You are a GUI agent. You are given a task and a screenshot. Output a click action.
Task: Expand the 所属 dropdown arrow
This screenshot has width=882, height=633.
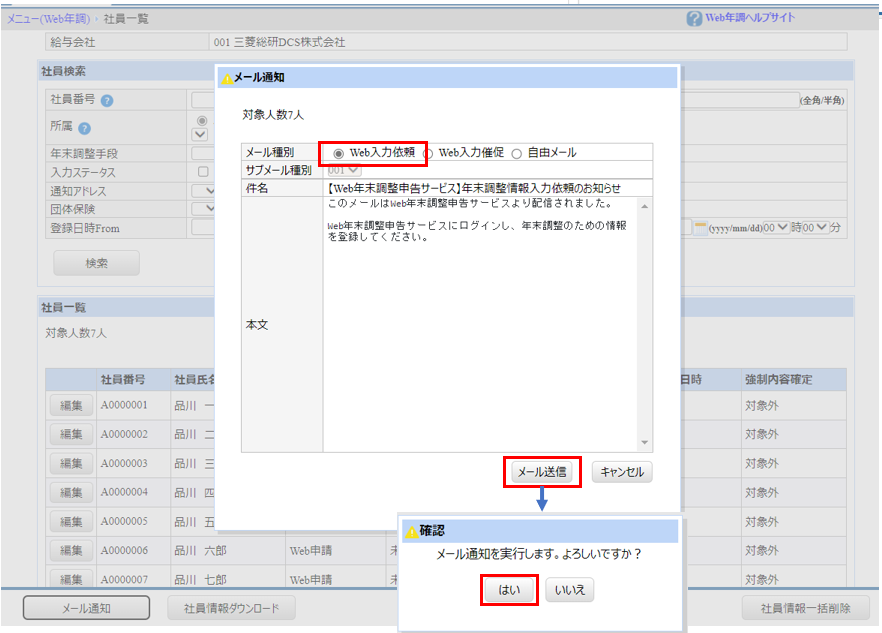click(200, 134)
